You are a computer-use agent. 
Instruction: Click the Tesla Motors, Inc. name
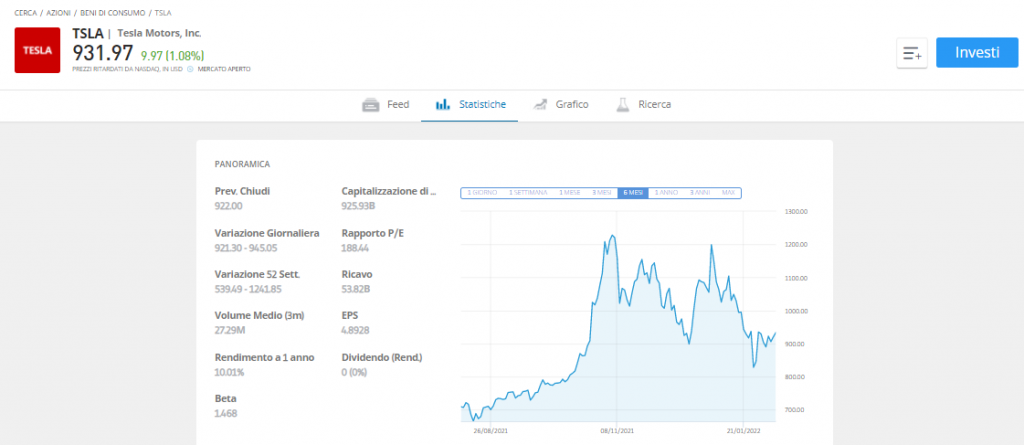159,33
